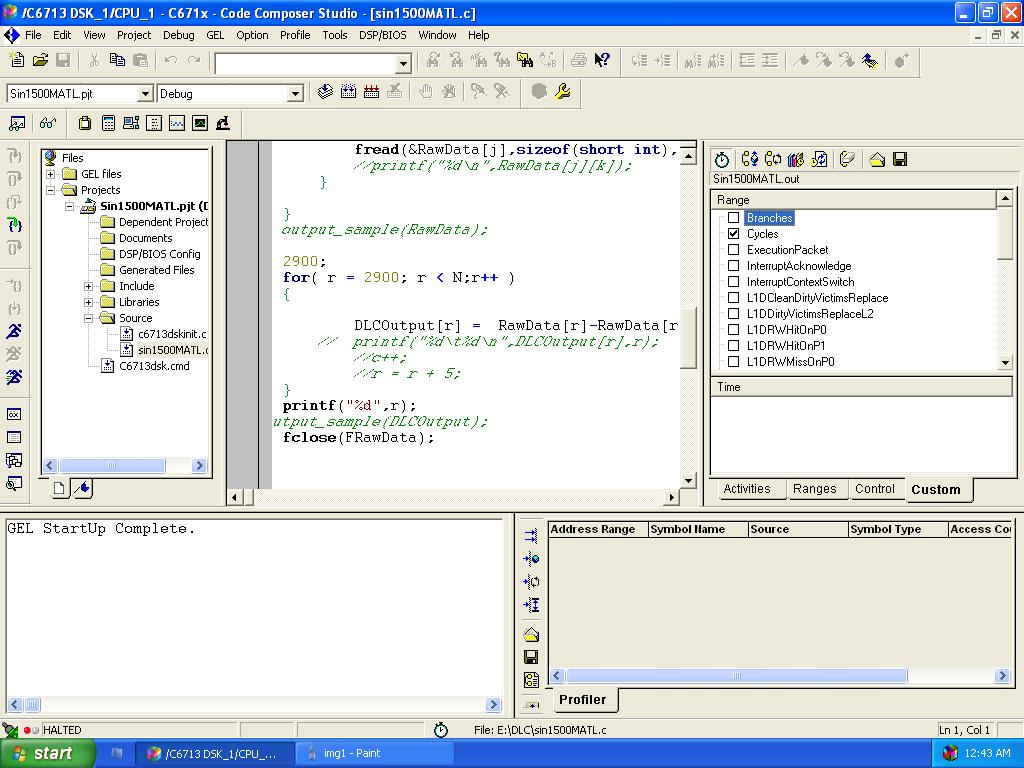The image size is (1024, 768).
Task: Click the profiler table horizontal scrollbar thumb
Action: pyautogui.click(x=737, y=676)
